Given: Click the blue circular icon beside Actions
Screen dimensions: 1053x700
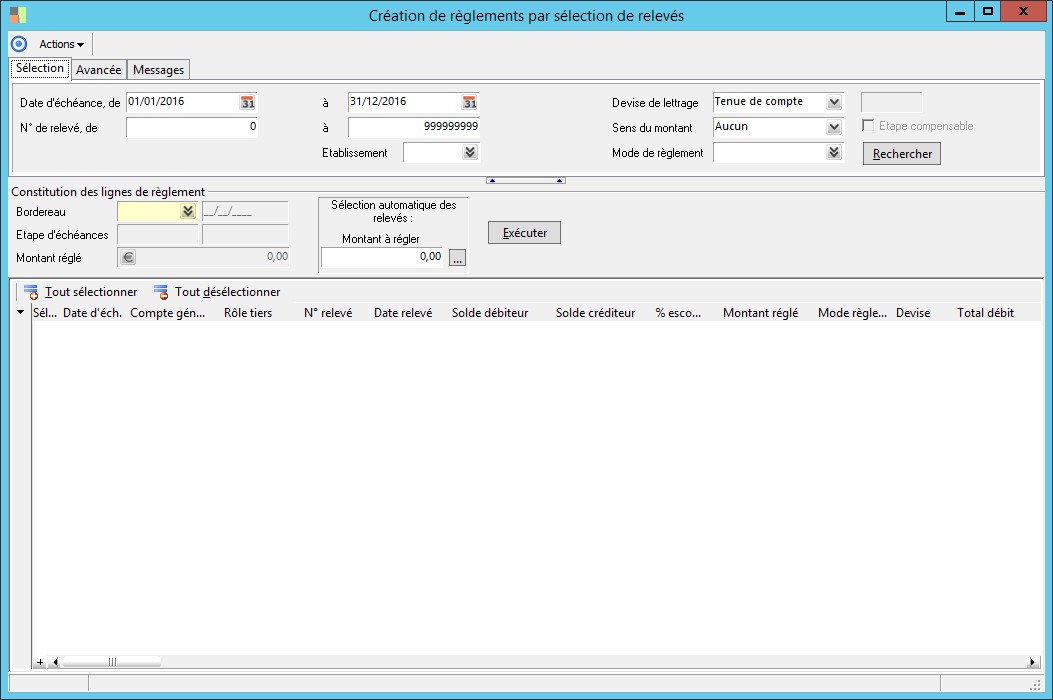Looking at the screenshot, I should pos(19,44).
